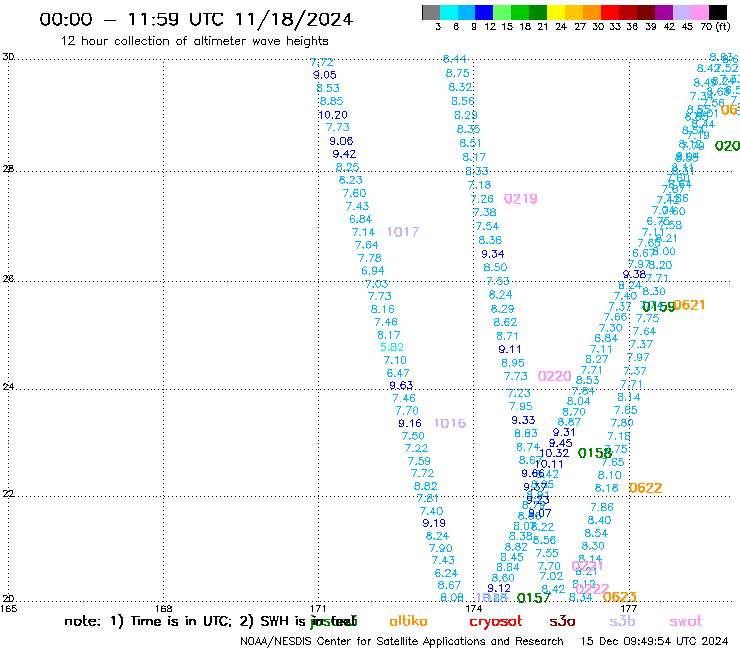Click the '174' longitude axis label

[x=473, y=608]
